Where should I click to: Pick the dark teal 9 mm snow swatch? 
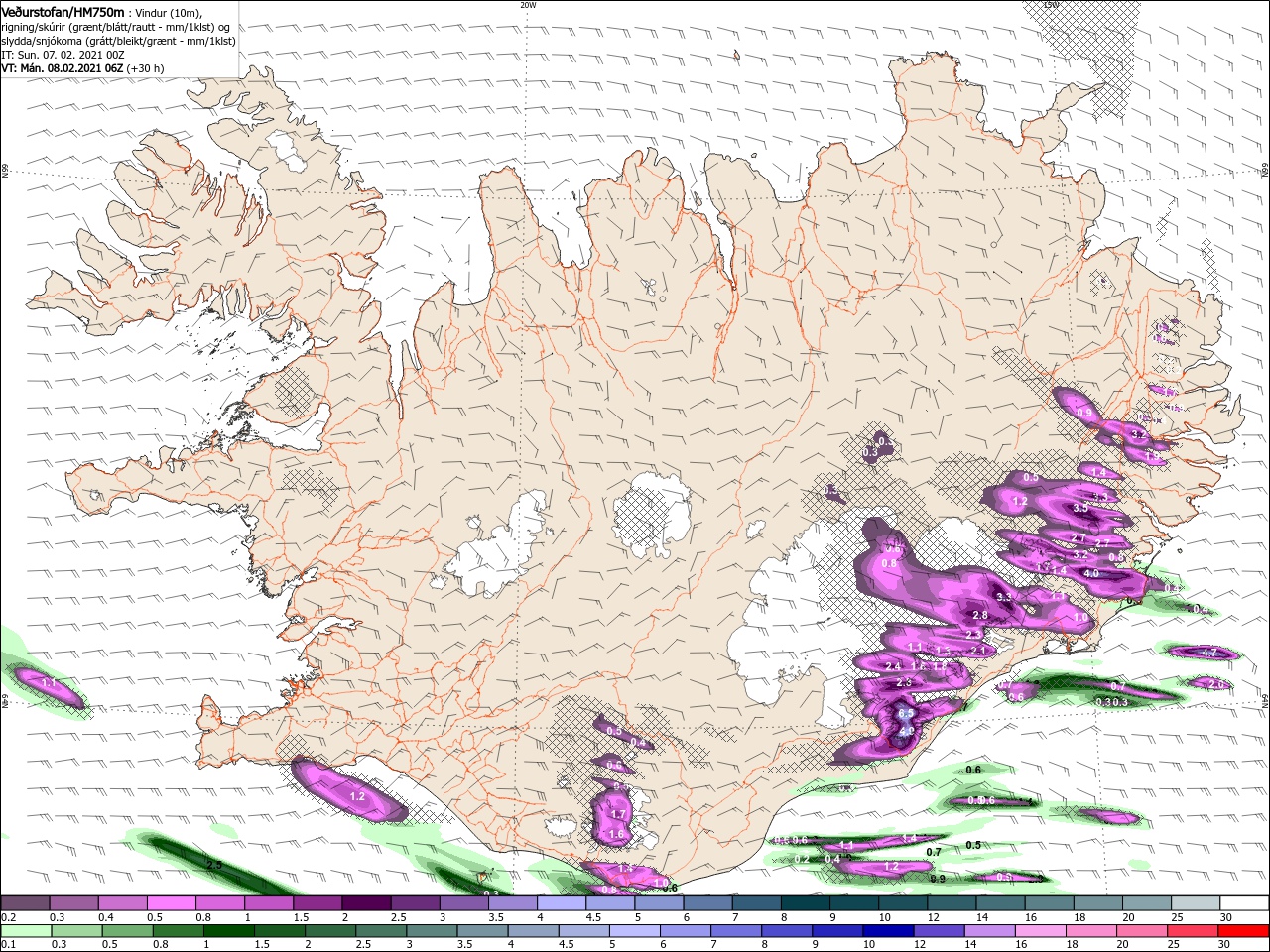(x=853, y=903)
